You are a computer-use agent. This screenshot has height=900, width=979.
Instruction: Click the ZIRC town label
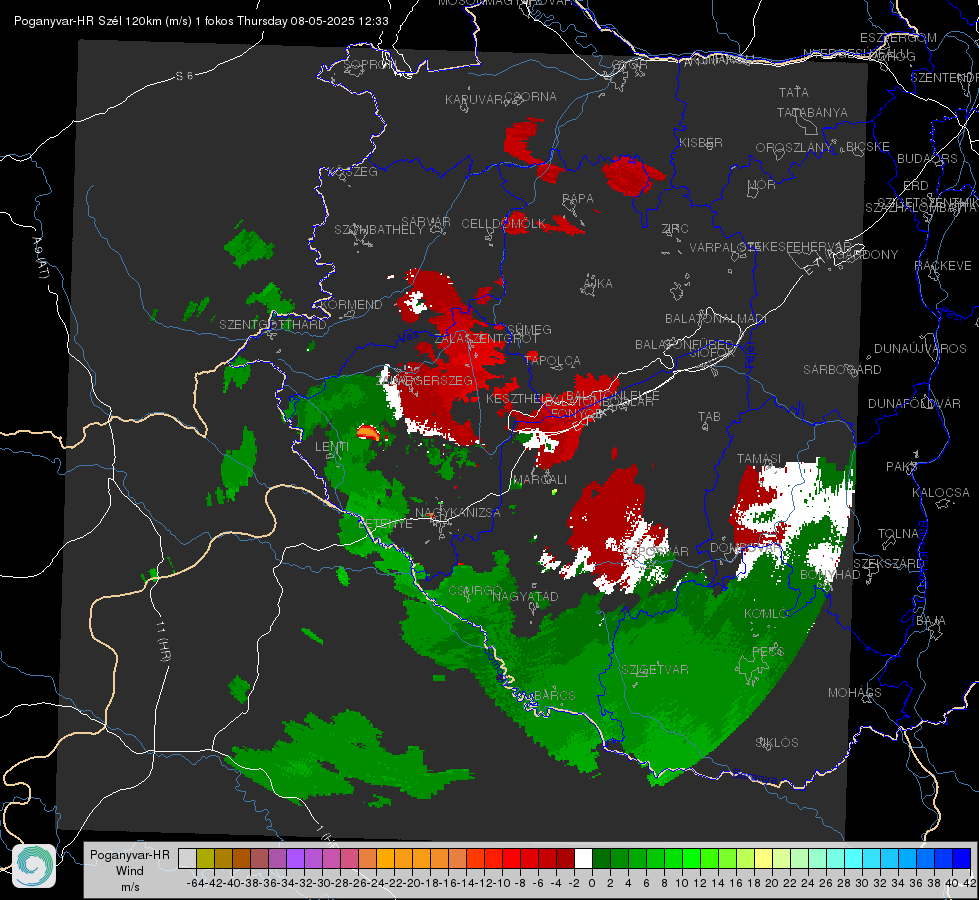[675, 229]
